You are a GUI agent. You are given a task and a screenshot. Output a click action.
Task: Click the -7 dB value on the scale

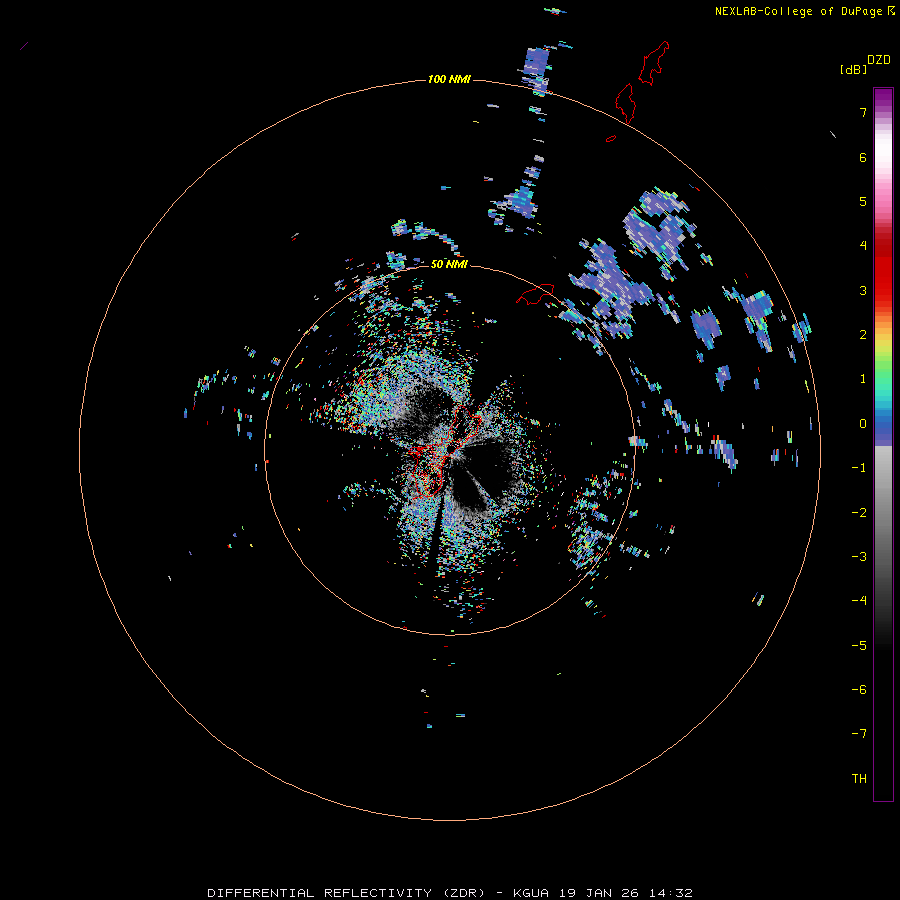859,734
